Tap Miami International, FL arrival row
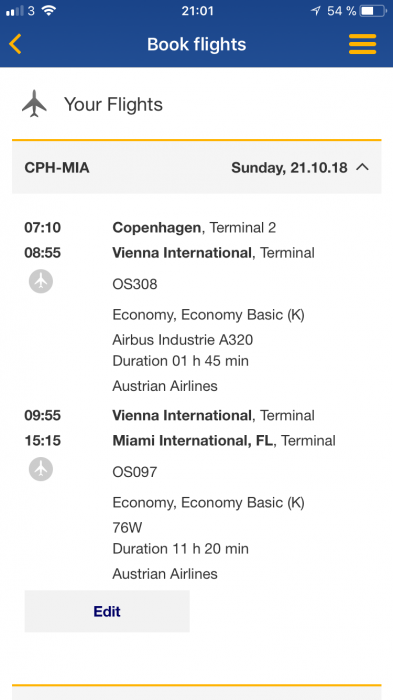 coord(224,441)
